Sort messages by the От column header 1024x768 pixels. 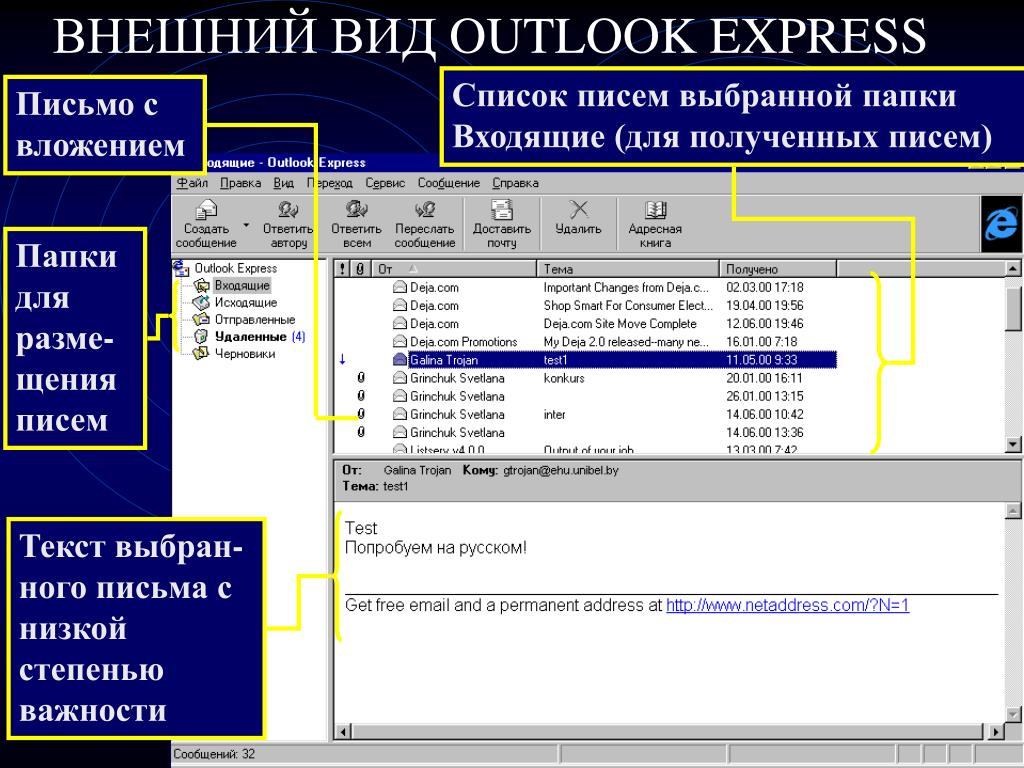click(455, 269)
